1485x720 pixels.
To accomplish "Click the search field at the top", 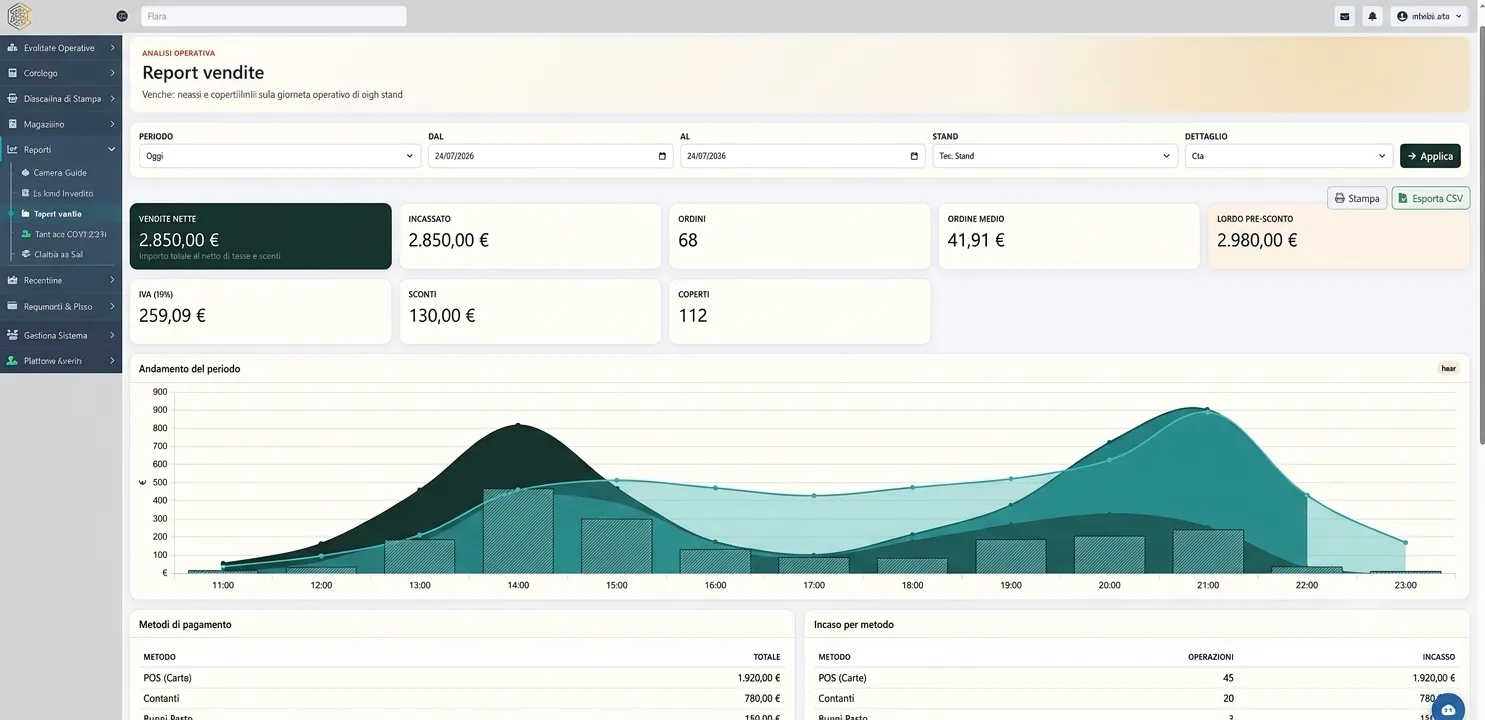I will pyautogui.click(x=274, y=16).
